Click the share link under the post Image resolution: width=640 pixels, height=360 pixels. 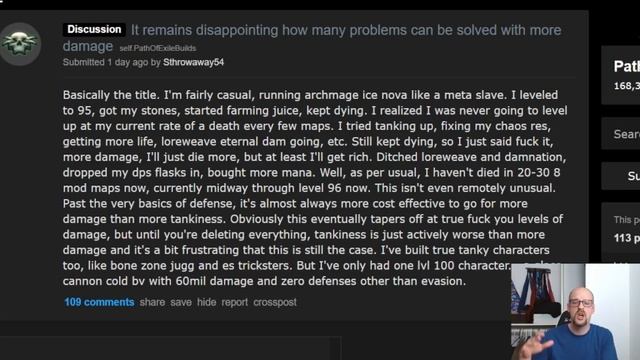tap(152, 302)
